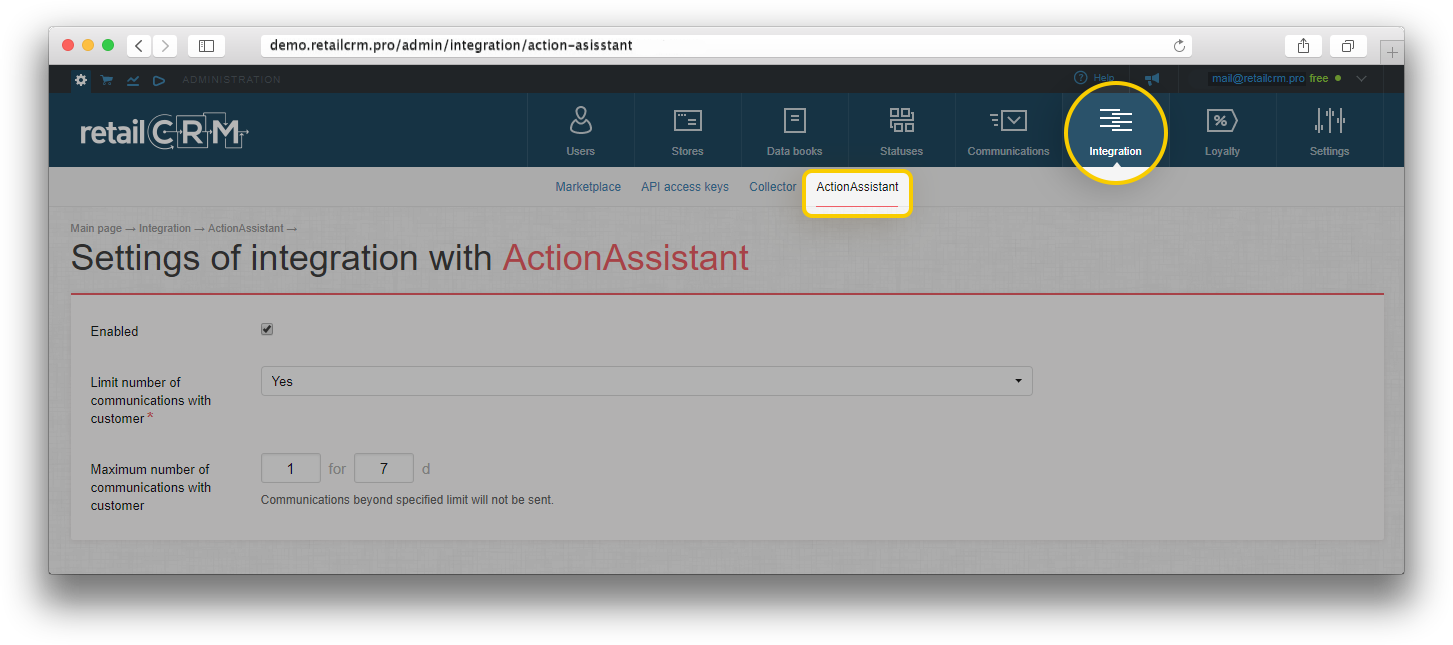Click the Safari address bar
This screenshot has width=1453, height=645.
click(x=726, y=46)
